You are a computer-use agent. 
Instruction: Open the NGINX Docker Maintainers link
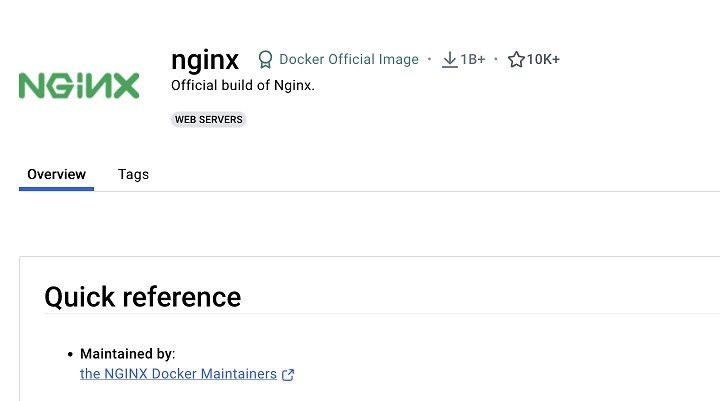(x=178, y=374)
